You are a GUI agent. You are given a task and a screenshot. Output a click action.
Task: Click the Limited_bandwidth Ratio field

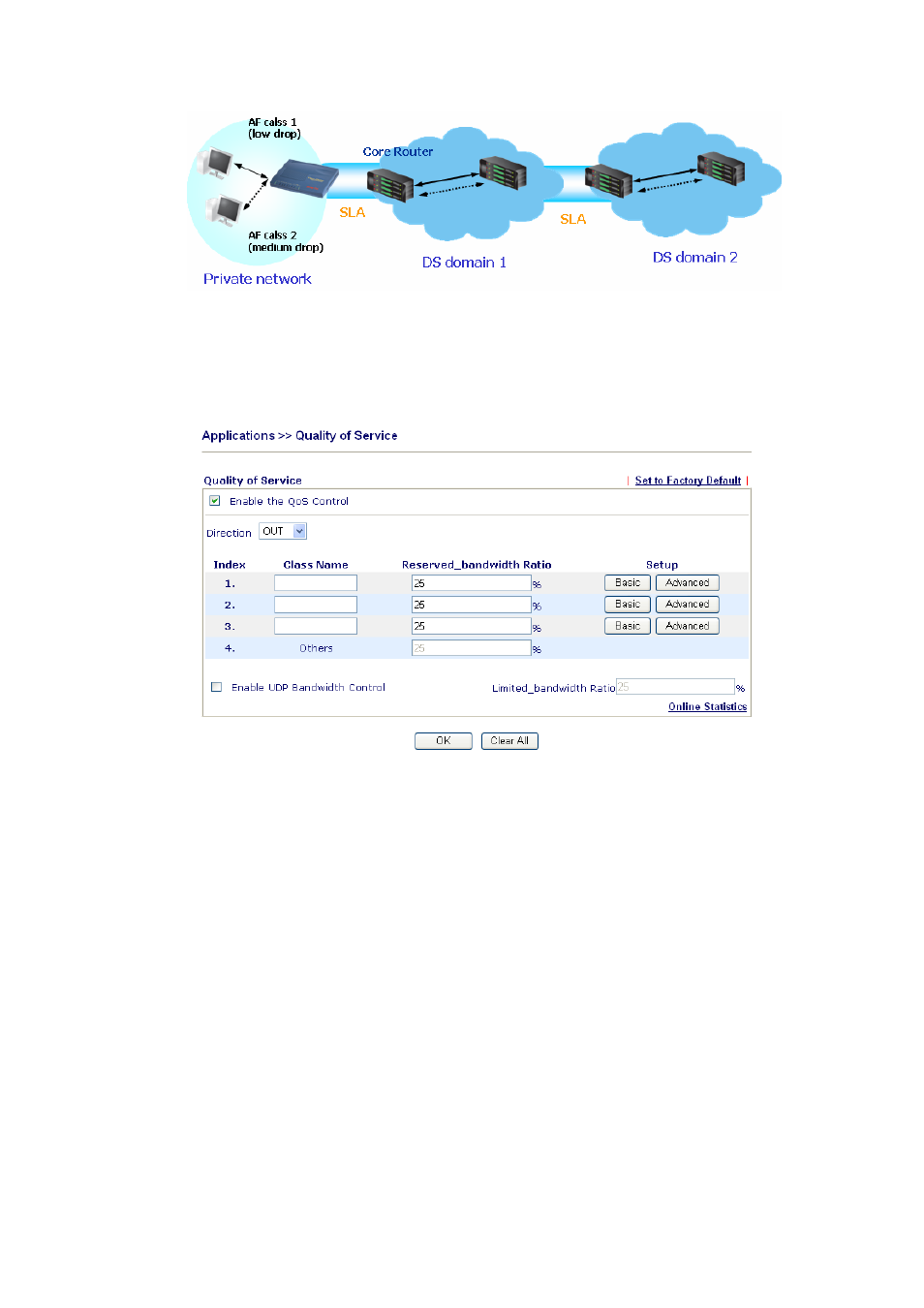(x=675, y=687)
